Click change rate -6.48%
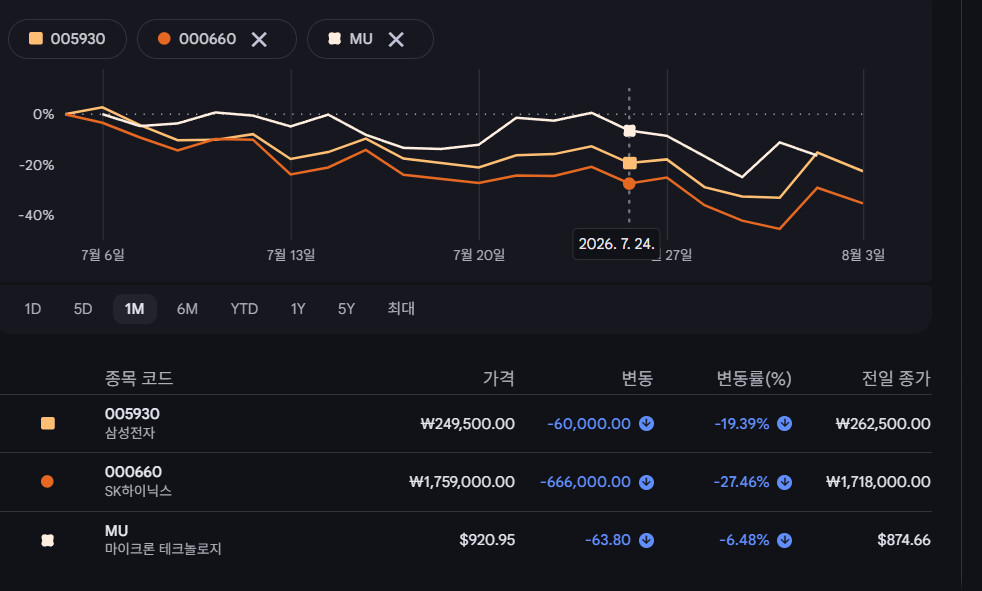This screenshot has height=591, width=982. (744, 540)
